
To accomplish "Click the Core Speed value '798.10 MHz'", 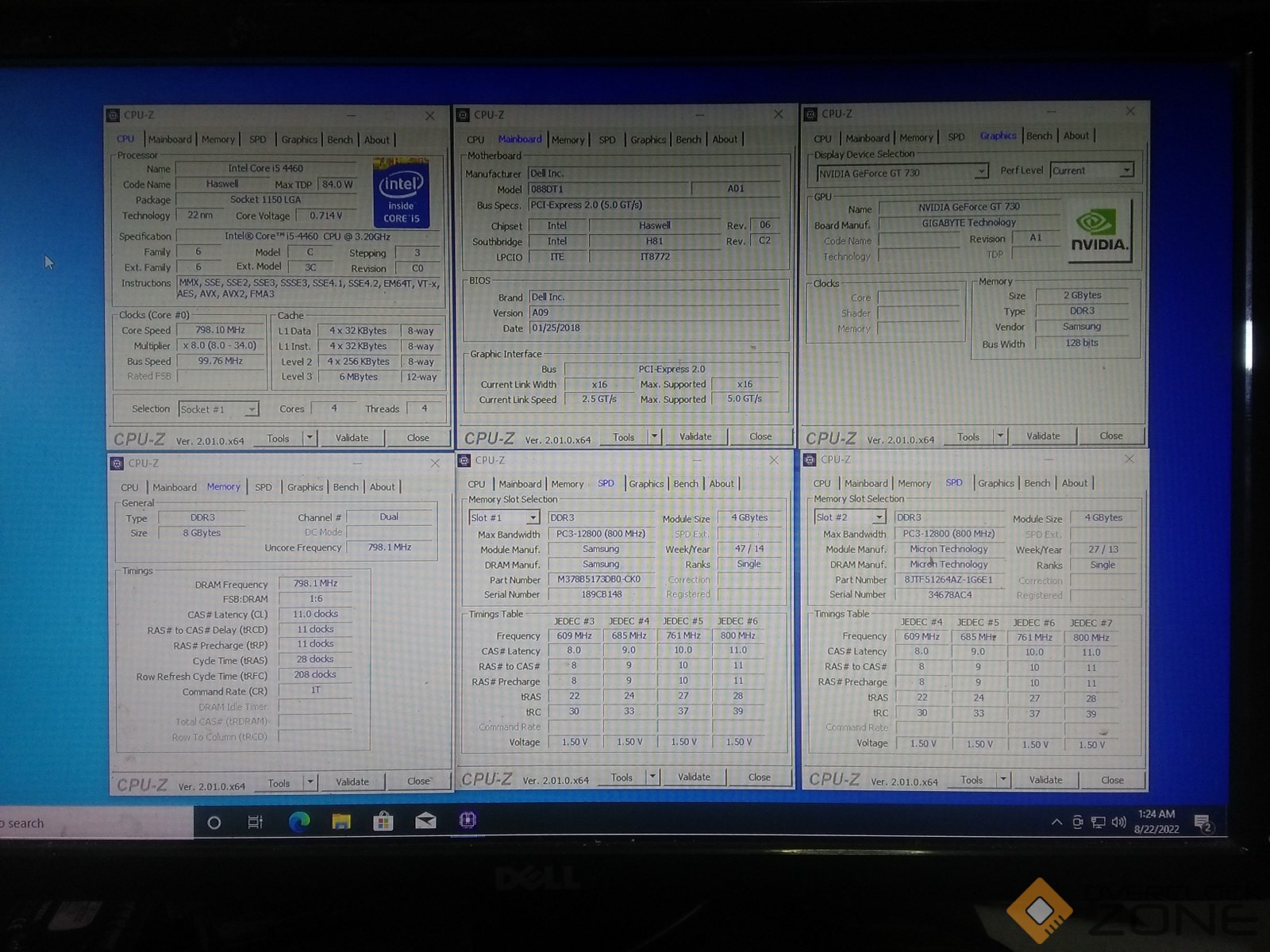I will click(x=221, y=330).
